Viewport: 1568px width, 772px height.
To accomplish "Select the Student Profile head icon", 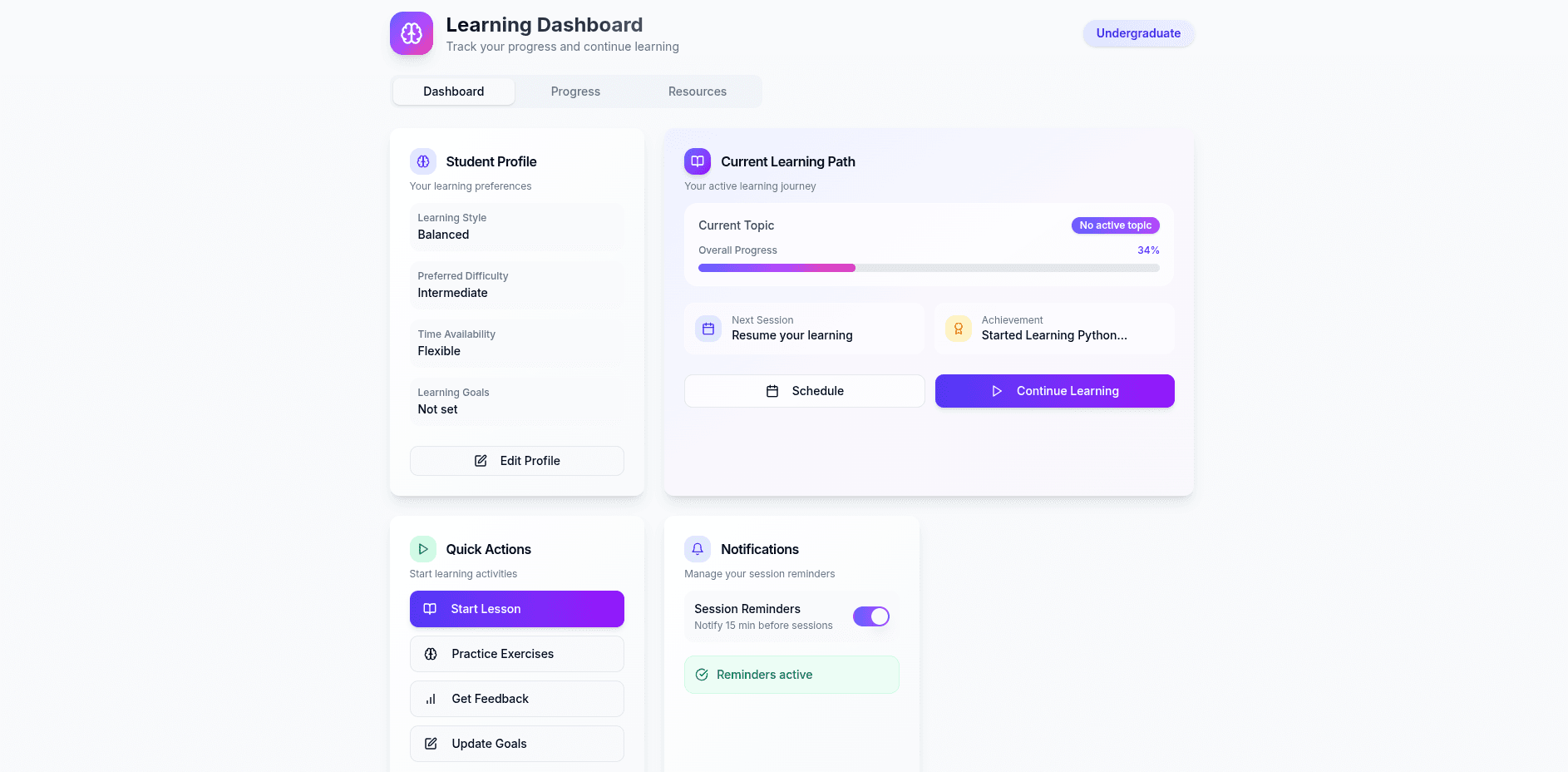I will pos(423,161).
